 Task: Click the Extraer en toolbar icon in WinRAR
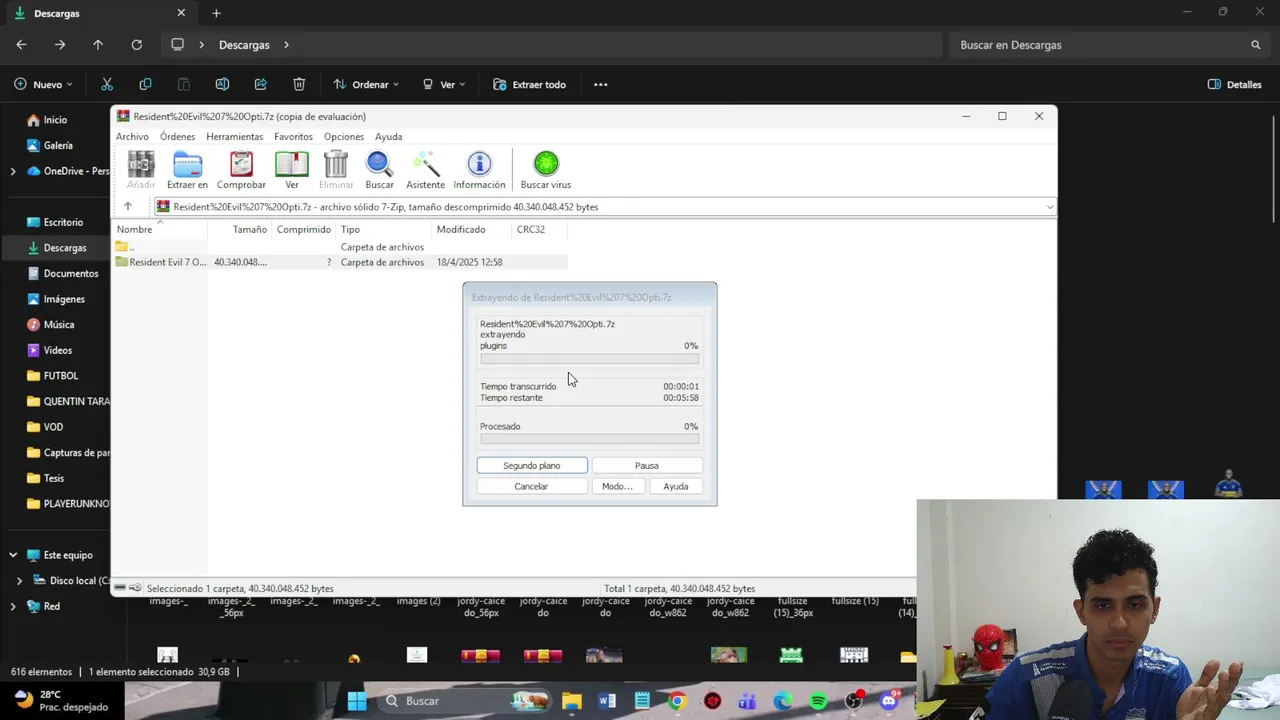(187, 170)
